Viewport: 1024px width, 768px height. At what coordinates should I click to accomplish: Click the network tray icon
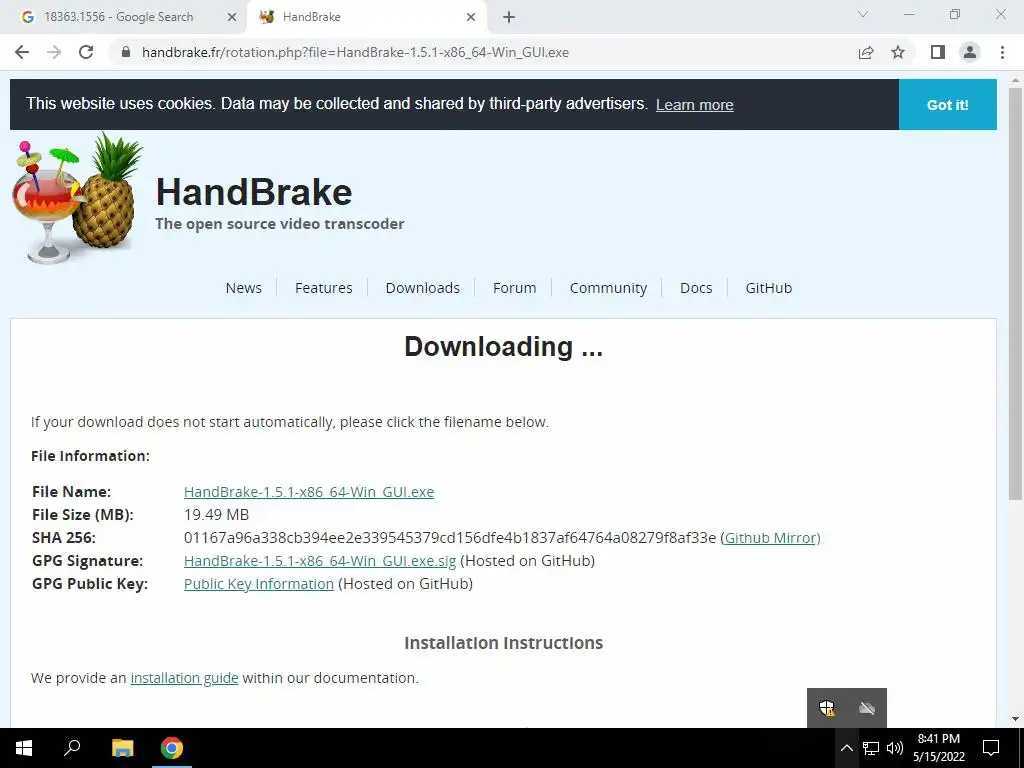871,748
